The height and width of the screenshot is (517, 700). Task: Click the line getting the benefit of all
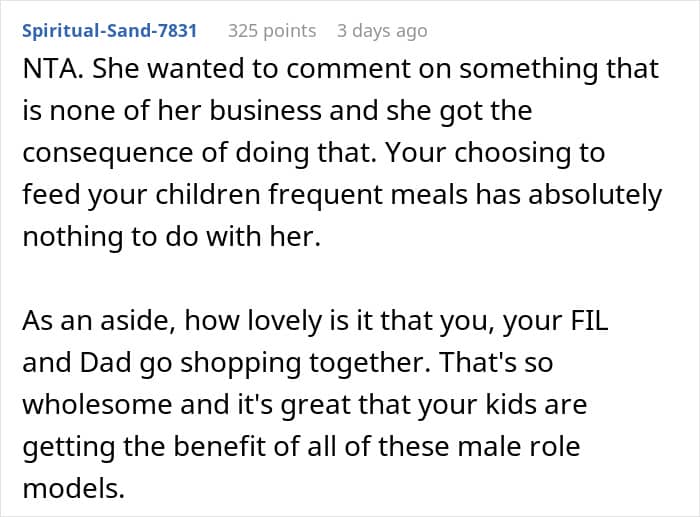pos(301,446)
